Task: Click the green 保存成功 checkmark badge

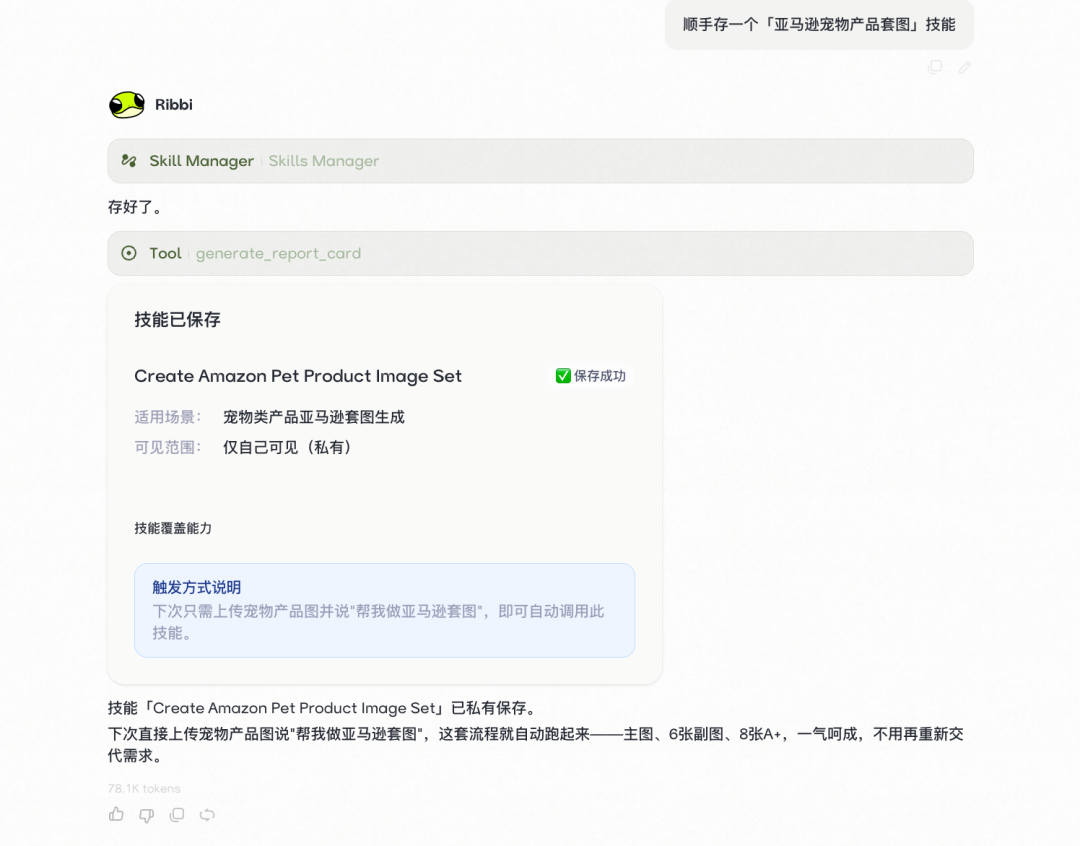Action: click(x=590, y=375)
